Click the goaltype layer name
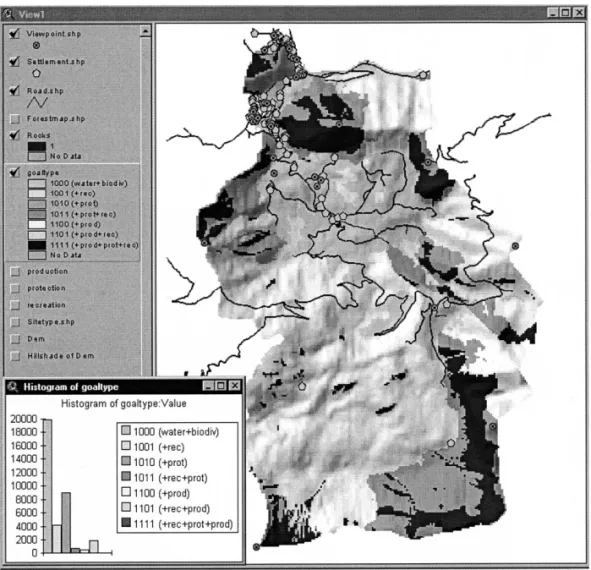Screen dimensions: 591x570 click(x=43, y=173)
